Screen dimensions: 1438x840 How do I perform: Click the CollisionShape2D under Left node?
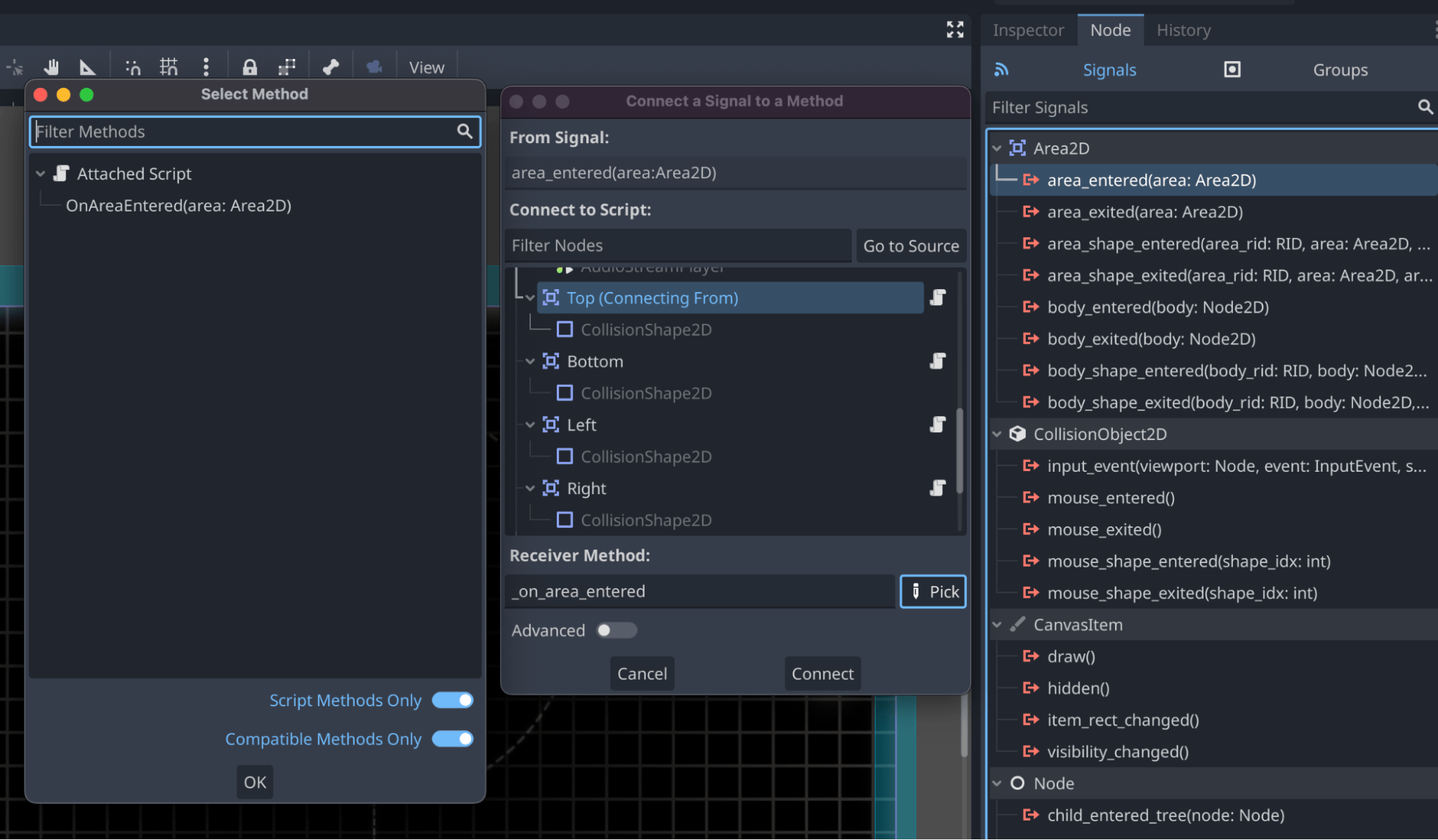tap(645, 455)
